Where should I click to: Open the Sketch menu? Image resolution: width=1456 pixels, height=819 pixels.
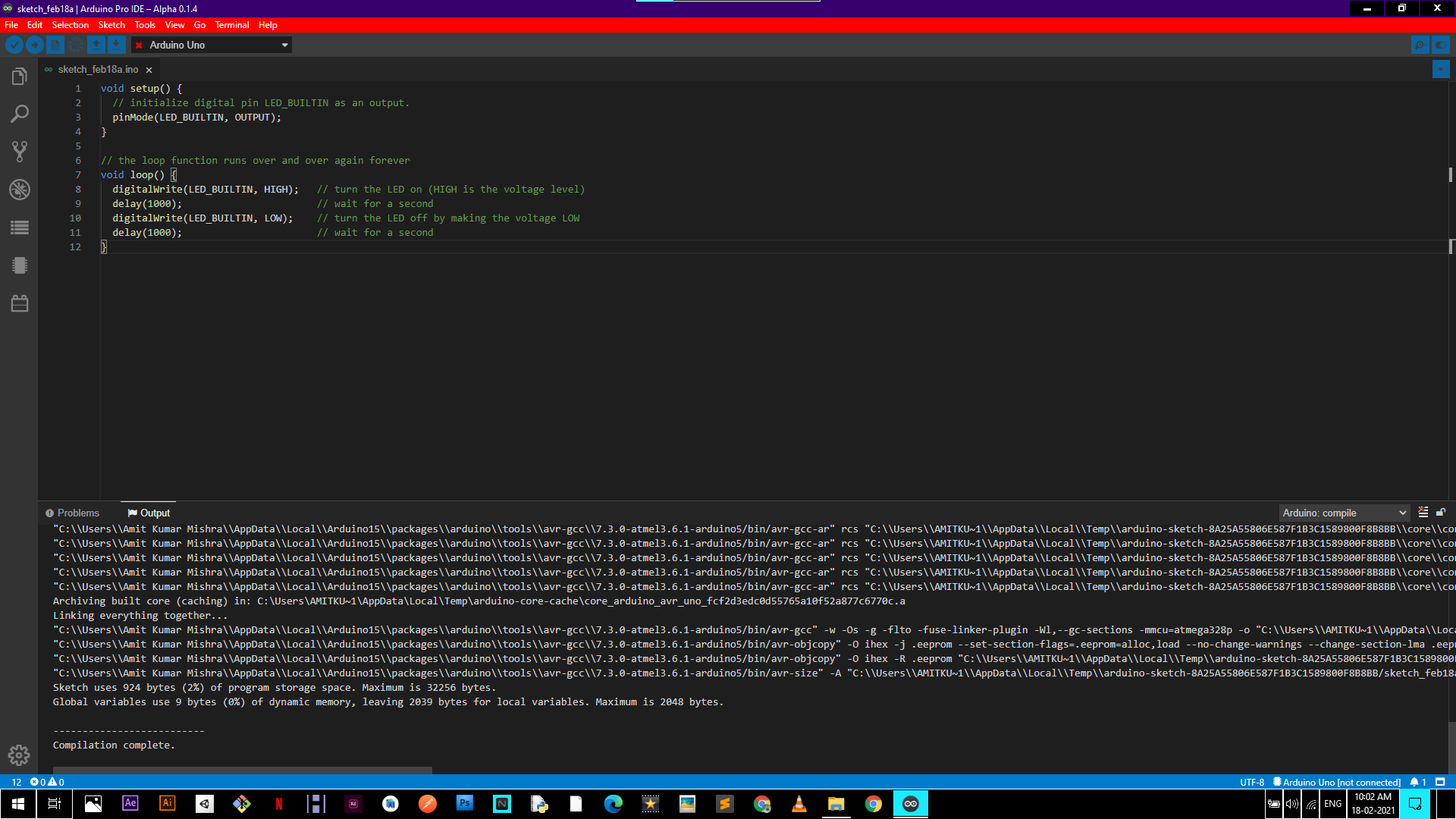coord(111,25)
